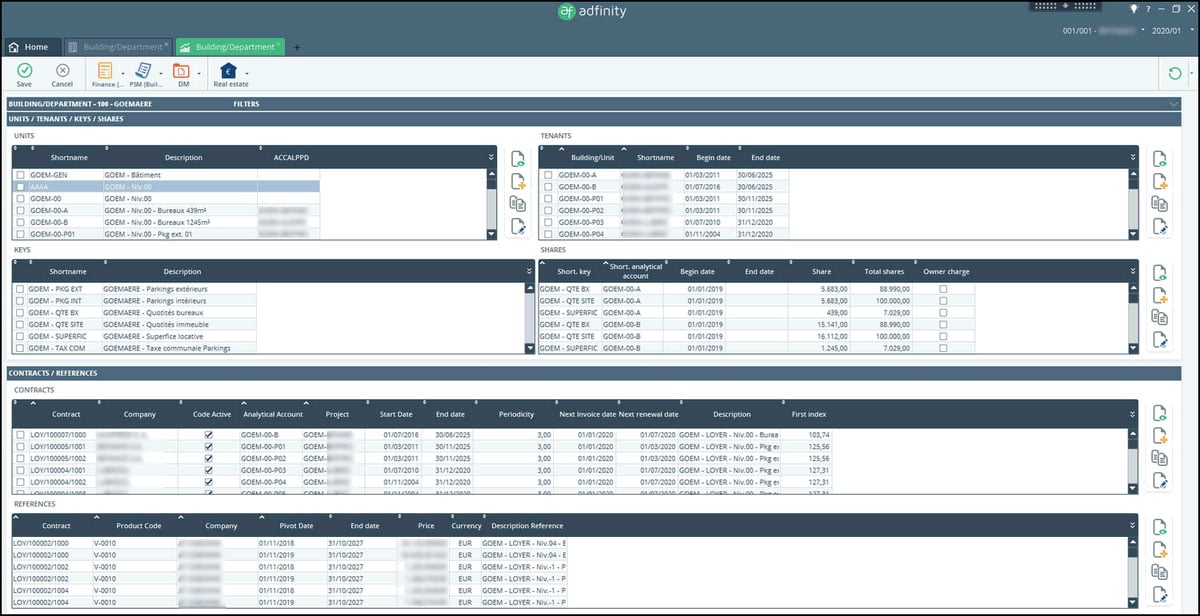Image resolution: width=1200 pixels, height=616 pixels.
Task: Click the Cancel icon in the toolbar
Action: click(x=62, y=71)
